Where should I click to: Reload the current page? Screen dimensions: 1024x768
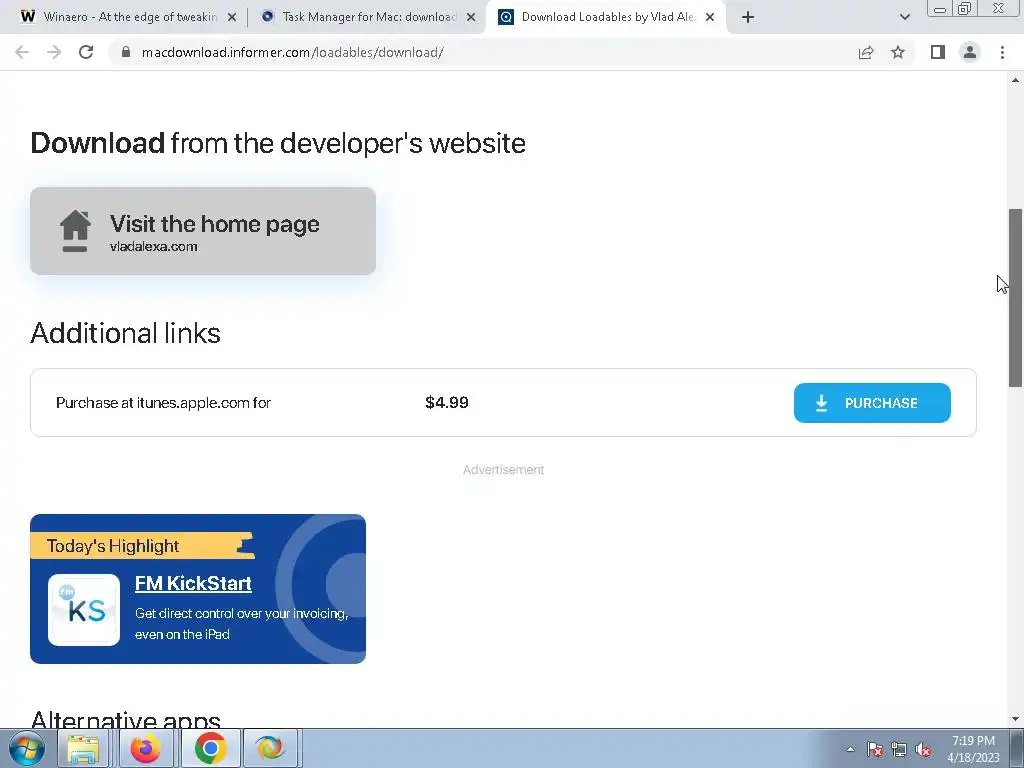(86, 52)
